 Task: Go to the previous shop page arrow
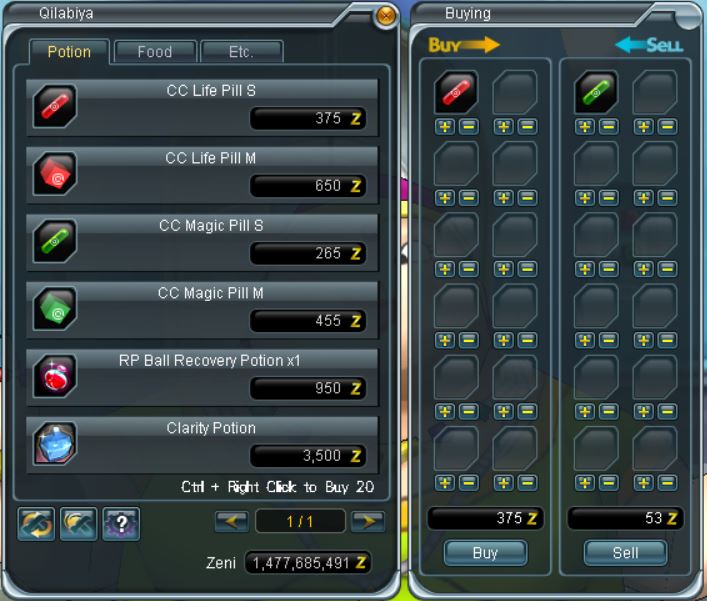tap(231, 522)
